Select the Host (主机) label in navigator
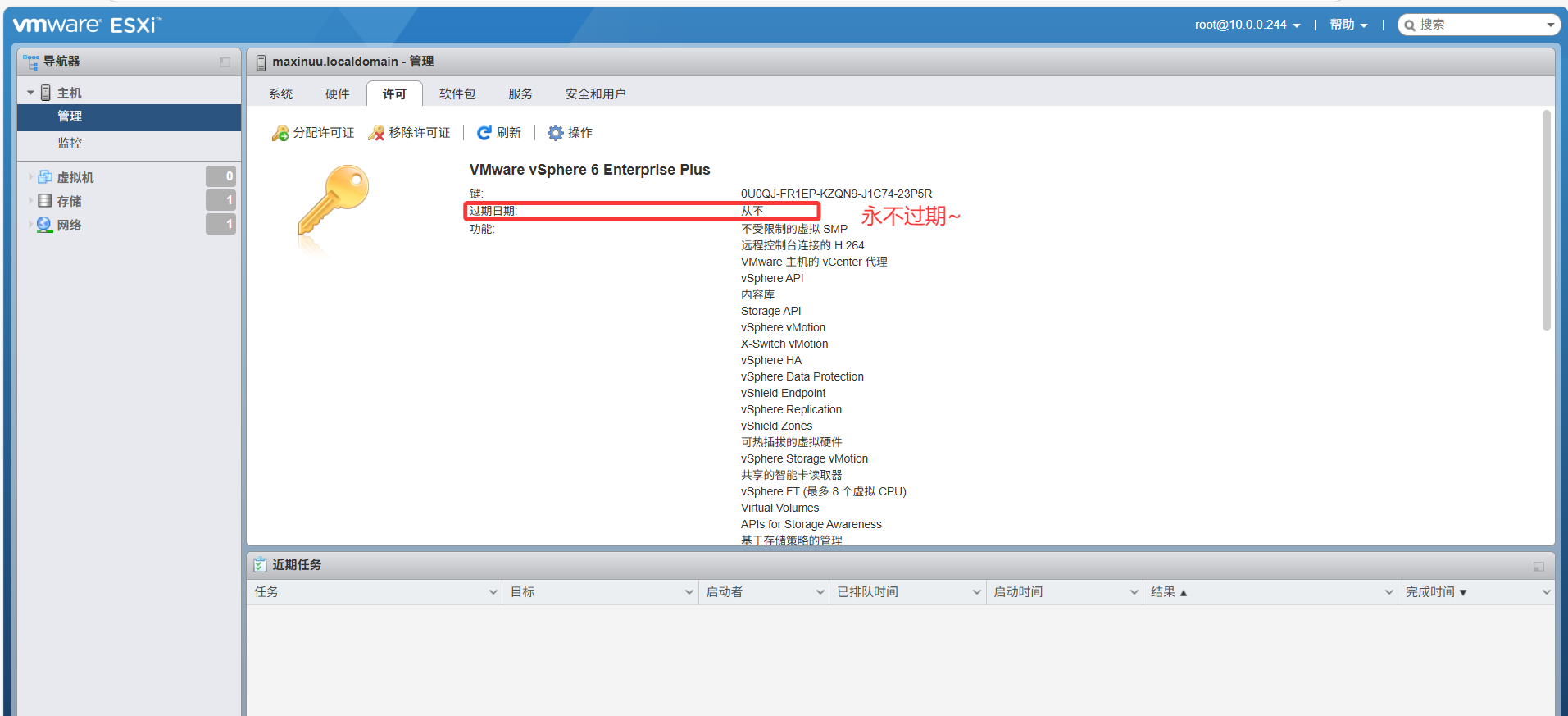The height and width of the screenshot is (716, 1568). pyautogui.click(x=70, y=93)
